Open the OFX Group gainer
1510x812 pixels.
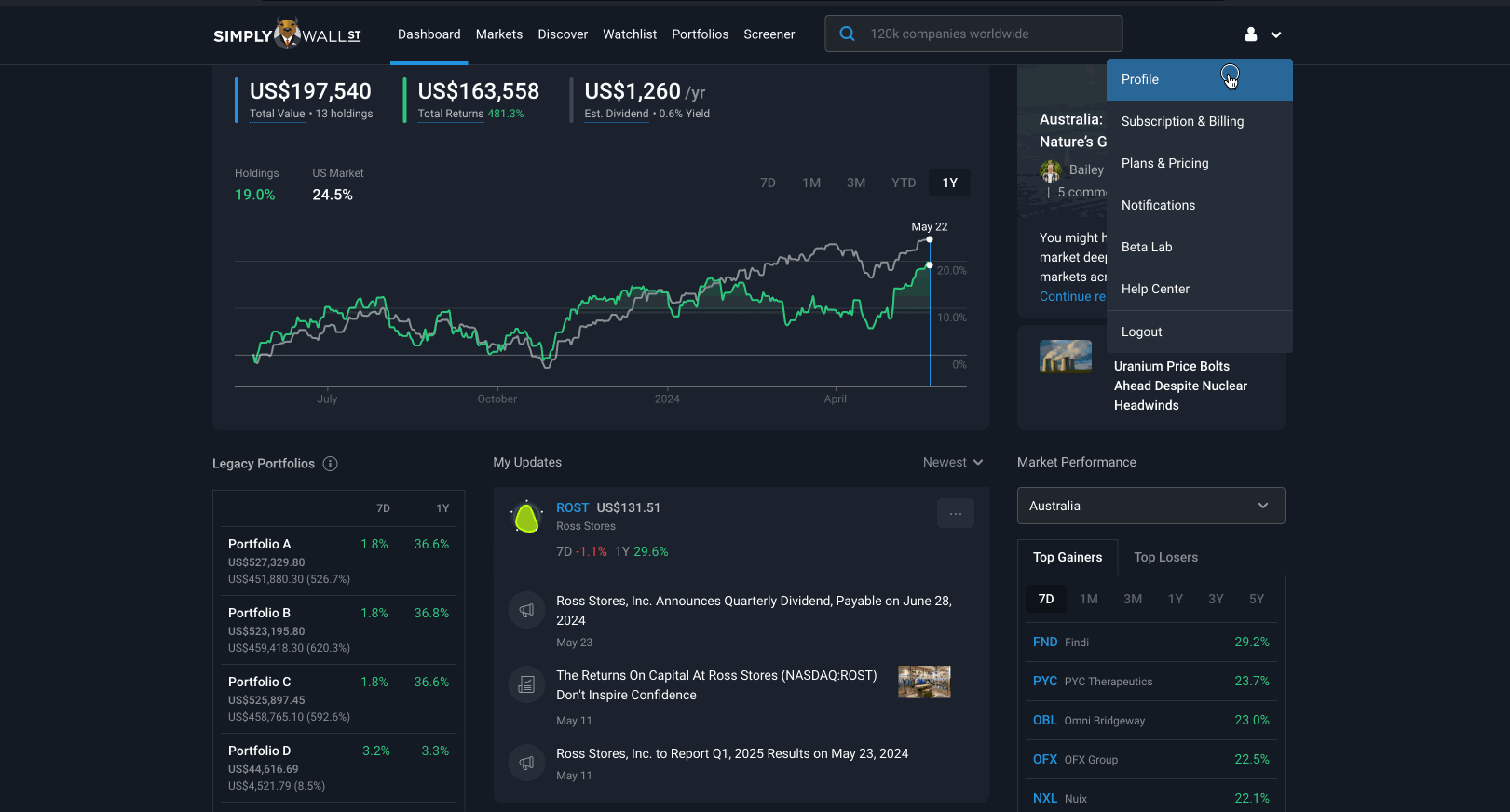(x=1150, y=759)
